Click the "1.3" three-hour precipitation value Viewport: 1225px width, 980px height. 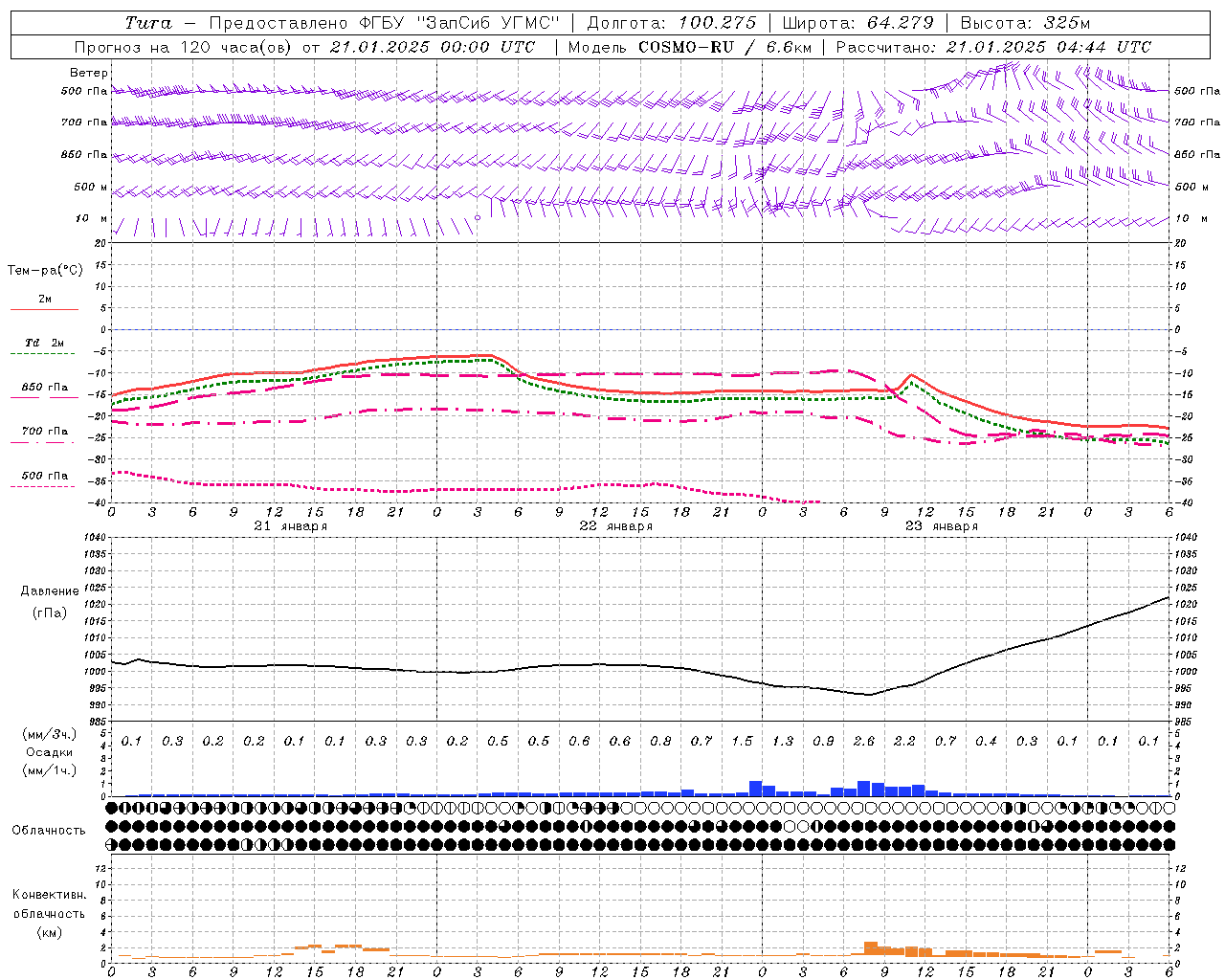coord(783,742)
